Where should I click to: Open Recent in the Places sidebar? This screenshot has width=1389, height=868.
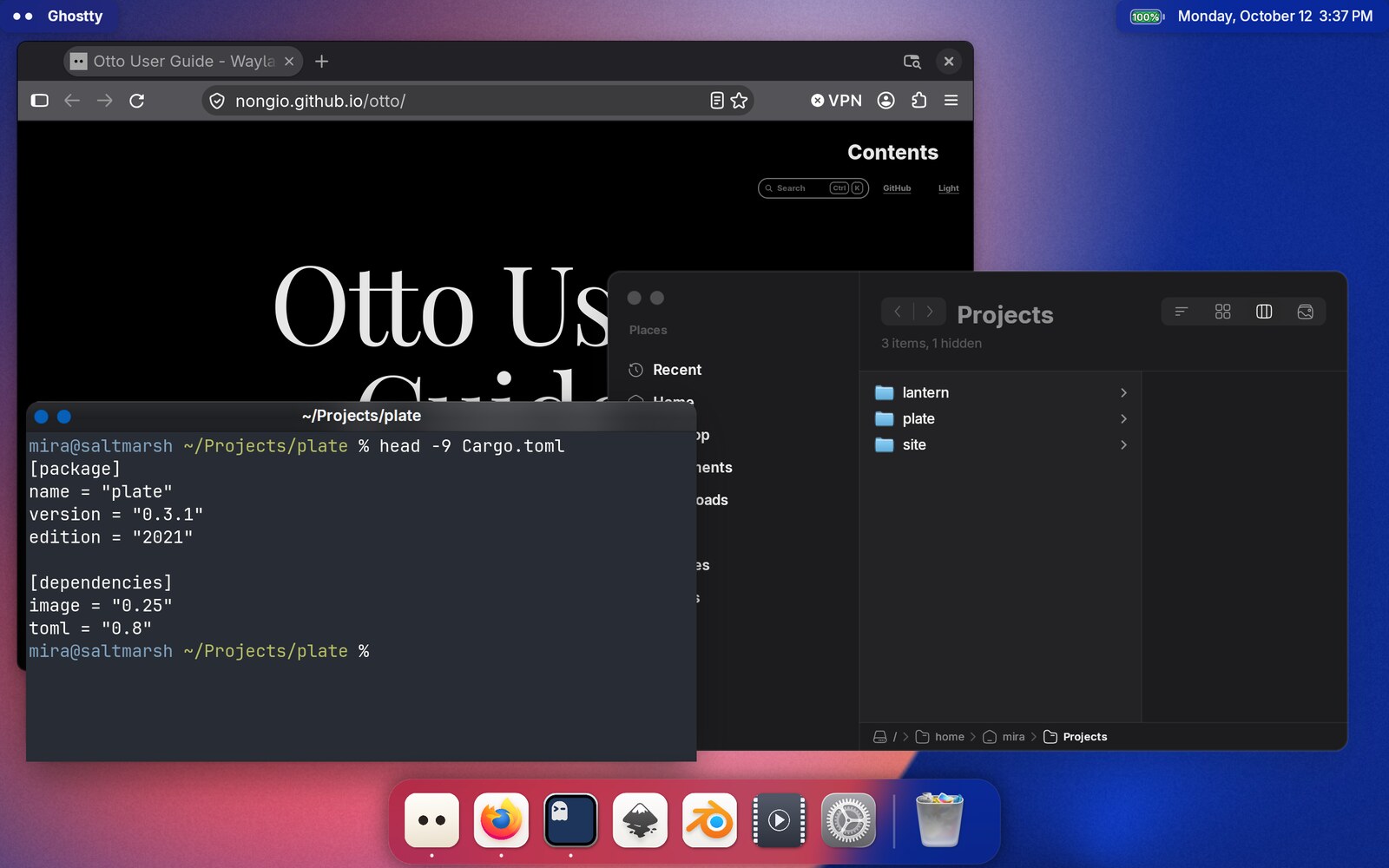point(677,370)
